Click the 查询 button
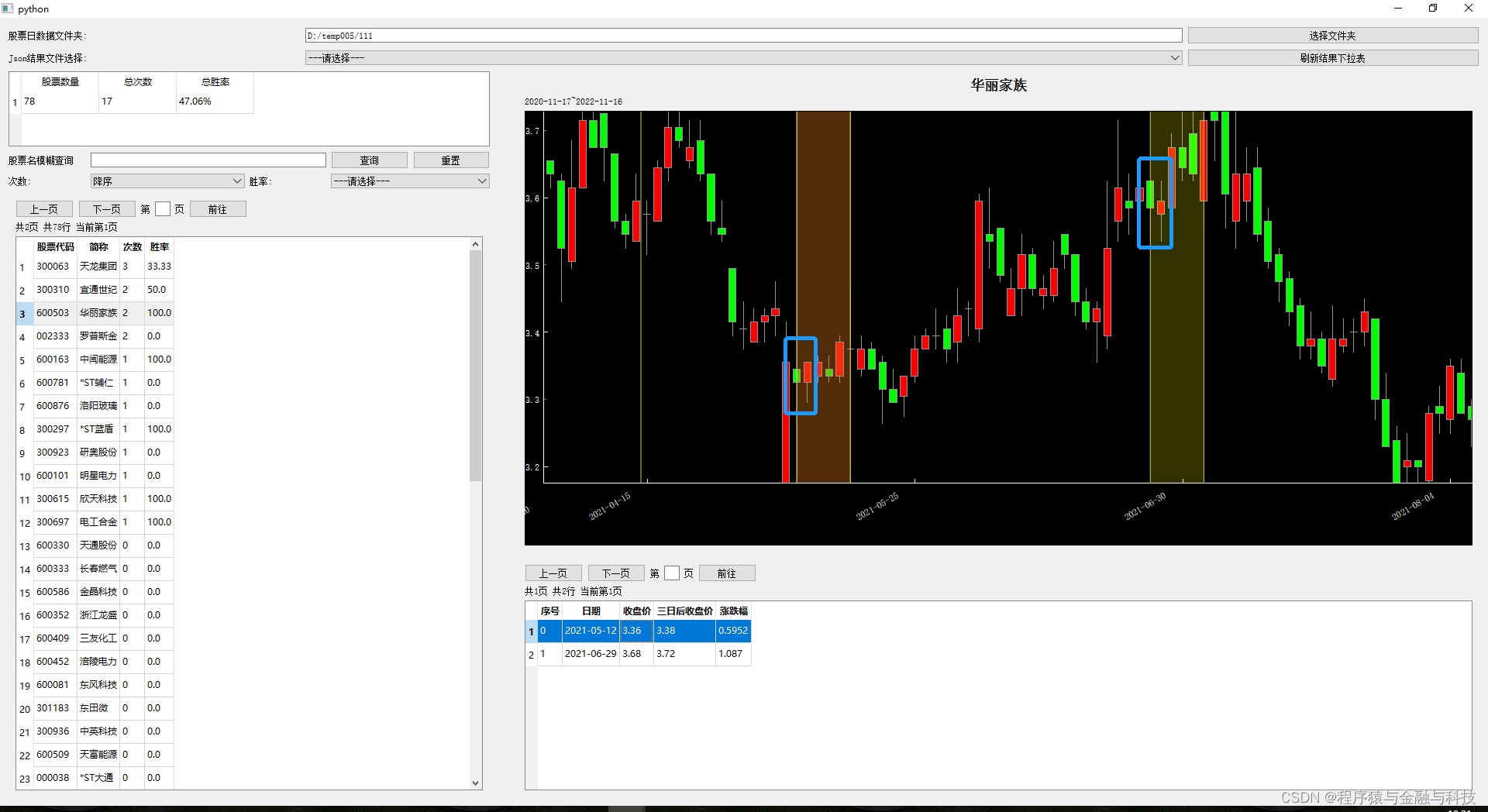 (x=370, y=160)
